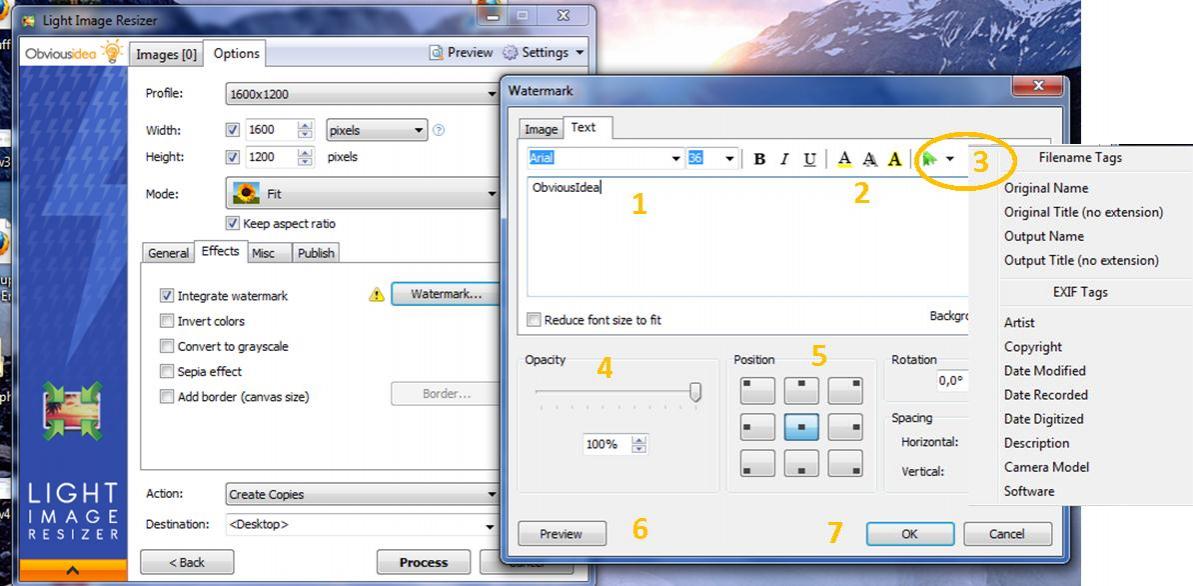Enable Convert to grayscale option
This screenshot has width=1193, height=586.
(x=167, y=346)
